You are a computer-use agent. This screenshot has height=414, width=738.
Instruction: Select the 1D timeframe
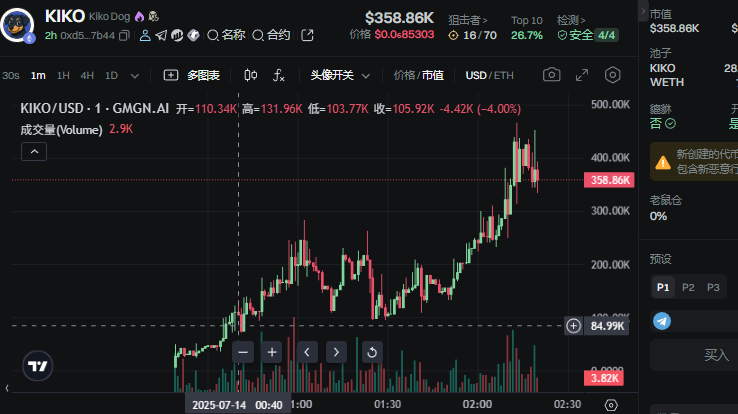[x=112, y=76]
